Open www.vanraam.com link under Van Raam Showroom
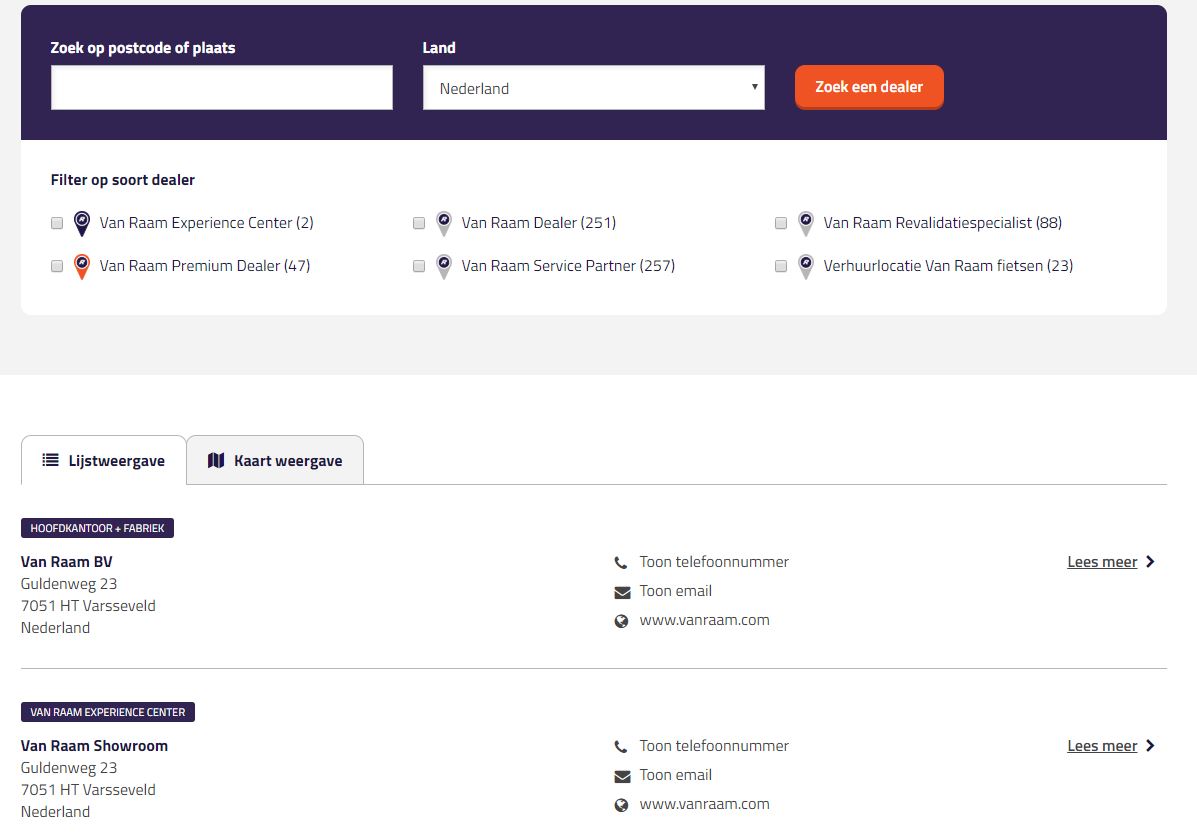Viewport: 1197px width, 839px height. coord(705,804)
